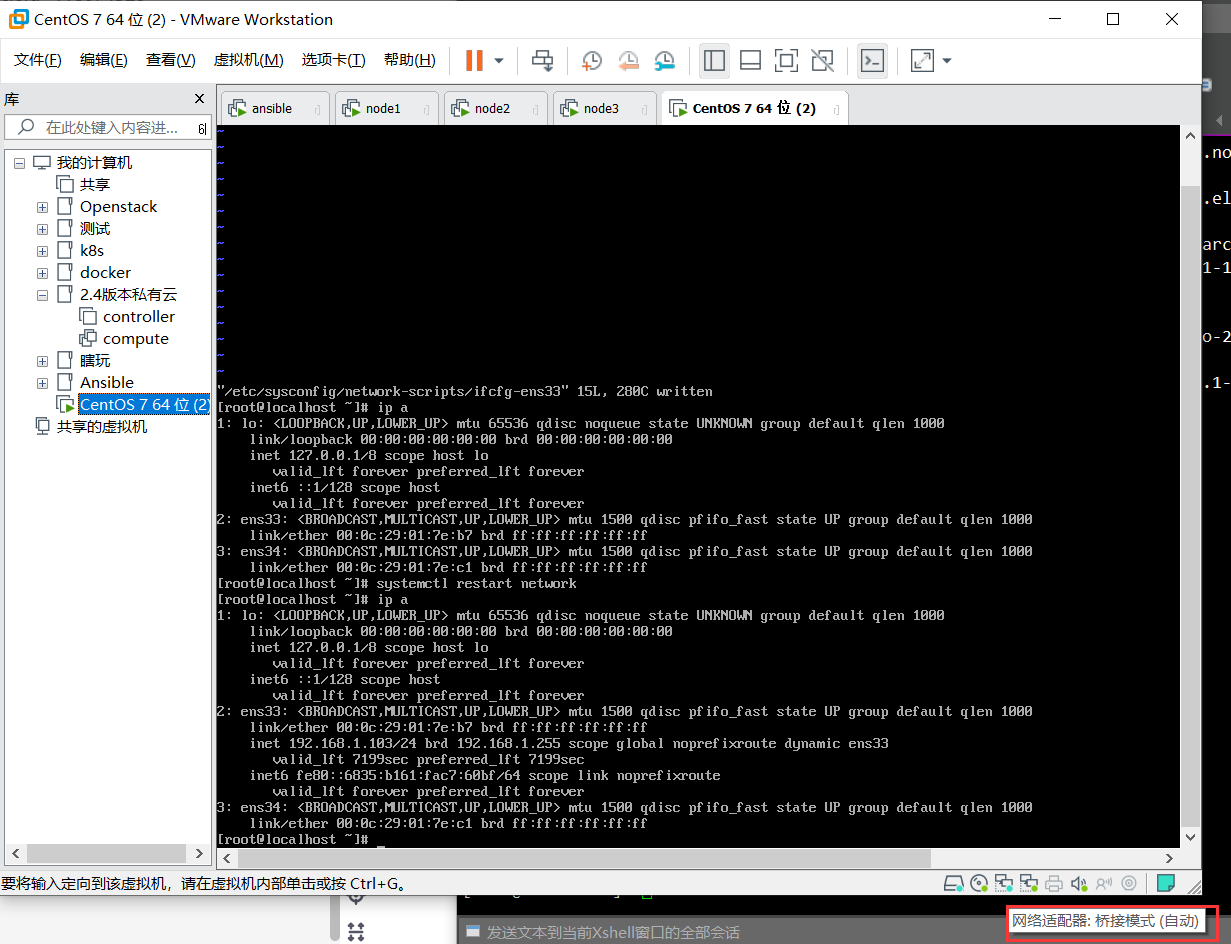The height and width of the screenshot is (944, 1231).
Task: Expand the docker folder
Action: pos(42,273)
